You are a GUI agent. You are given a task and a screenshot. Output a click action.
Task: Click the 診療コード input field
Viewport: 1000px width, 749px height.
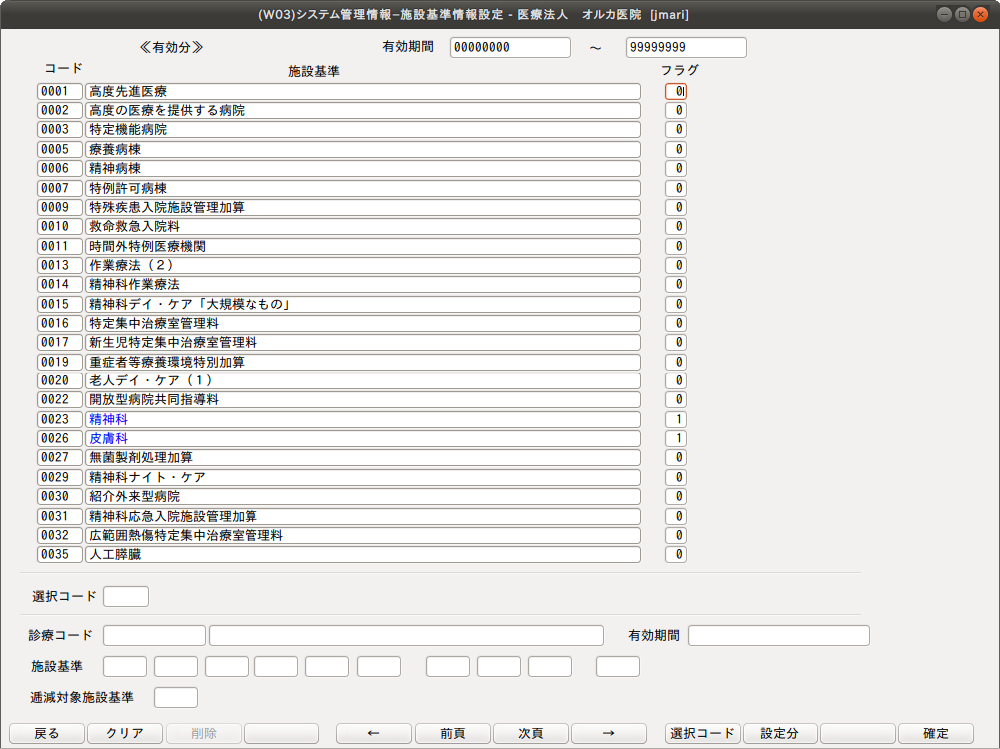click(153, 635)
